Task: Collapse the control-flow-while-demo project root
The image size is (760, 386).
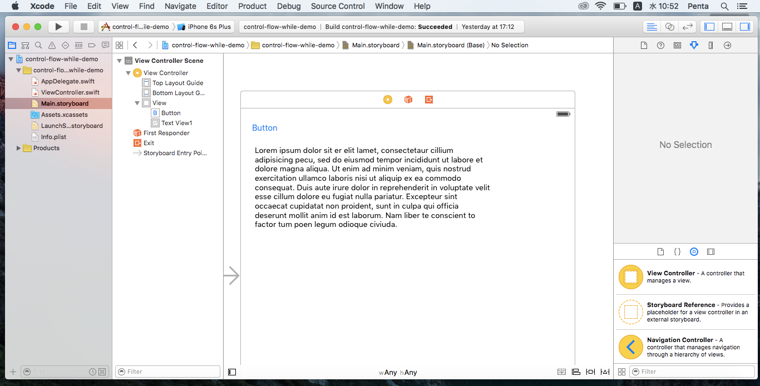Action: tap(11, 59)
